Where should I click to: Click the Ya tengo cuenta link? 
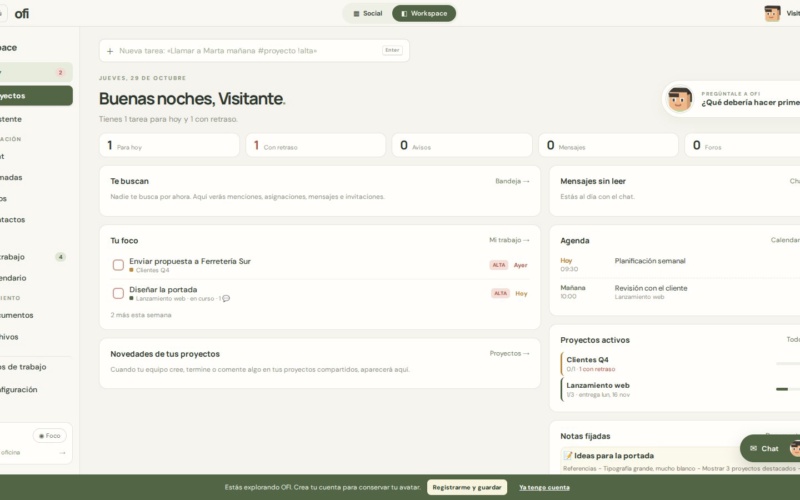[544, 487]
